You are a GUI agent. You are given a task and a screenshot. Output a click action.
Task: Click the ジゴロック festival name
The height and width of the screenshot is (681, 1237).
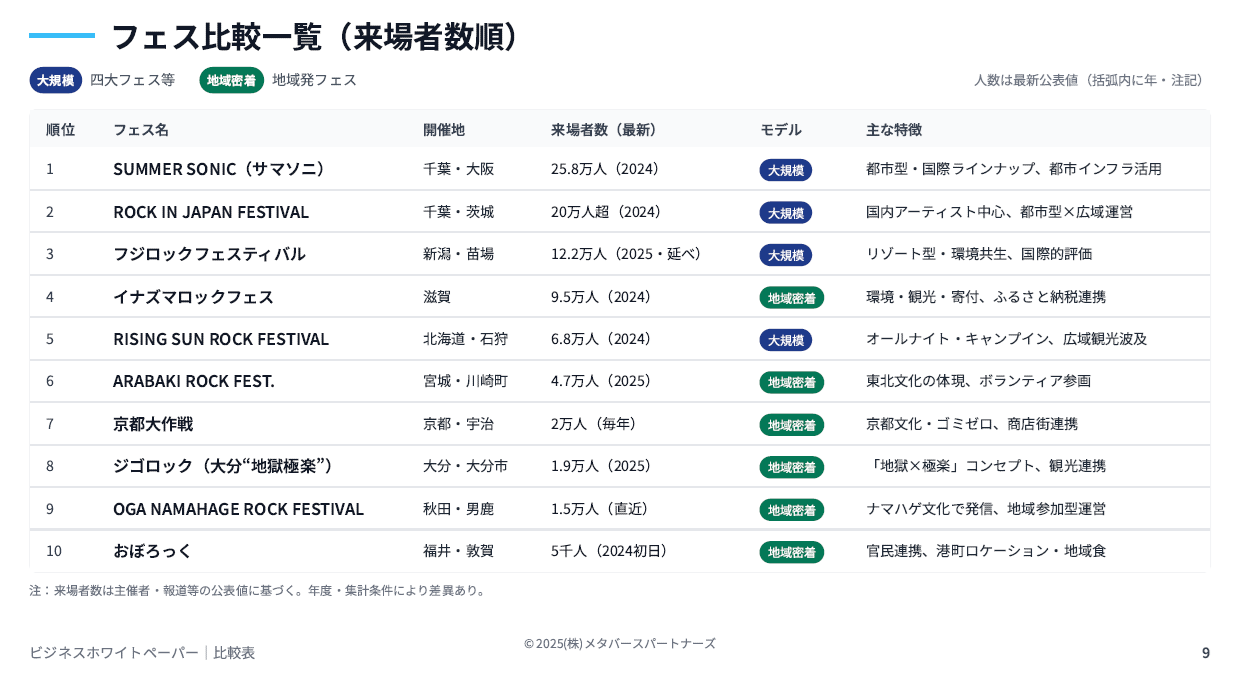[223, 466]
